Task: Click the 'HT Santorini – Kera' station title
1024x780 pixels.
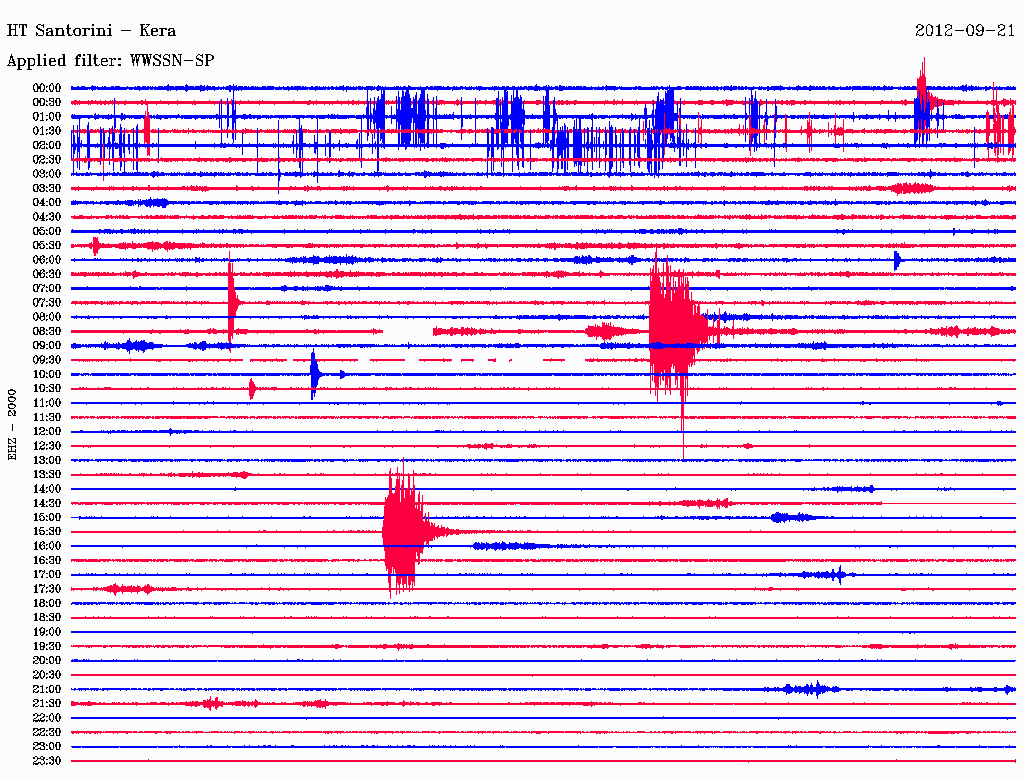Action: [91, 31]
